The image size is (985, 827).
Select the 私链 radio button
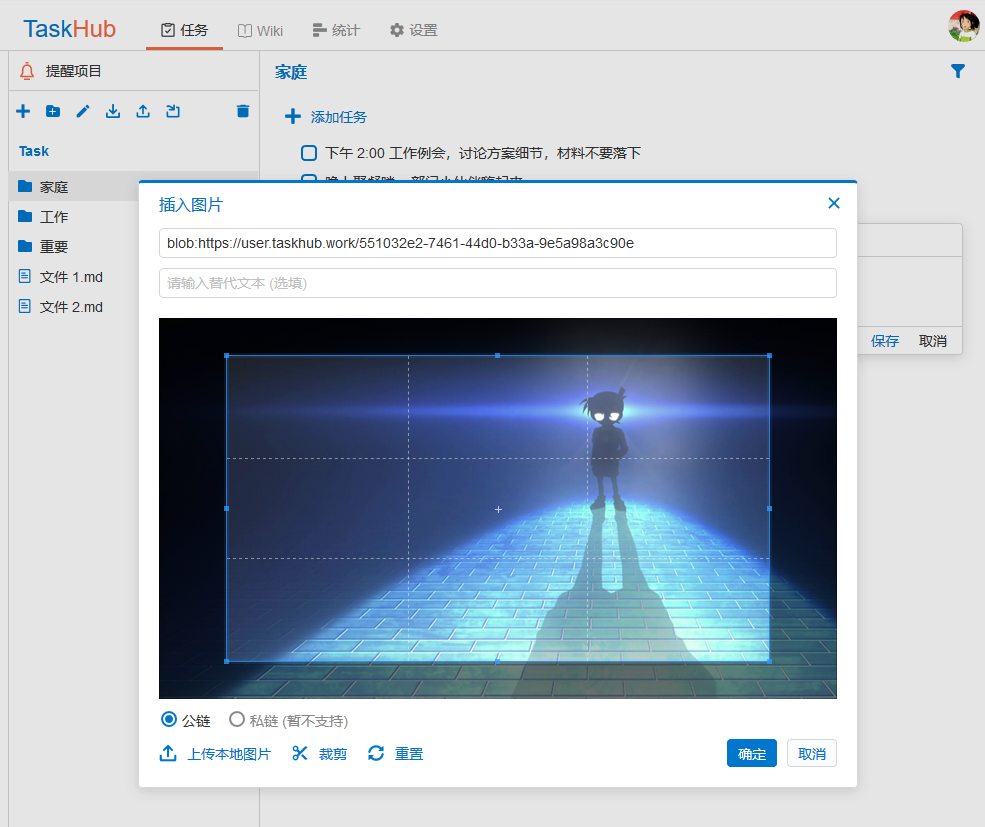pyautogui.click(x=237, y=720)
